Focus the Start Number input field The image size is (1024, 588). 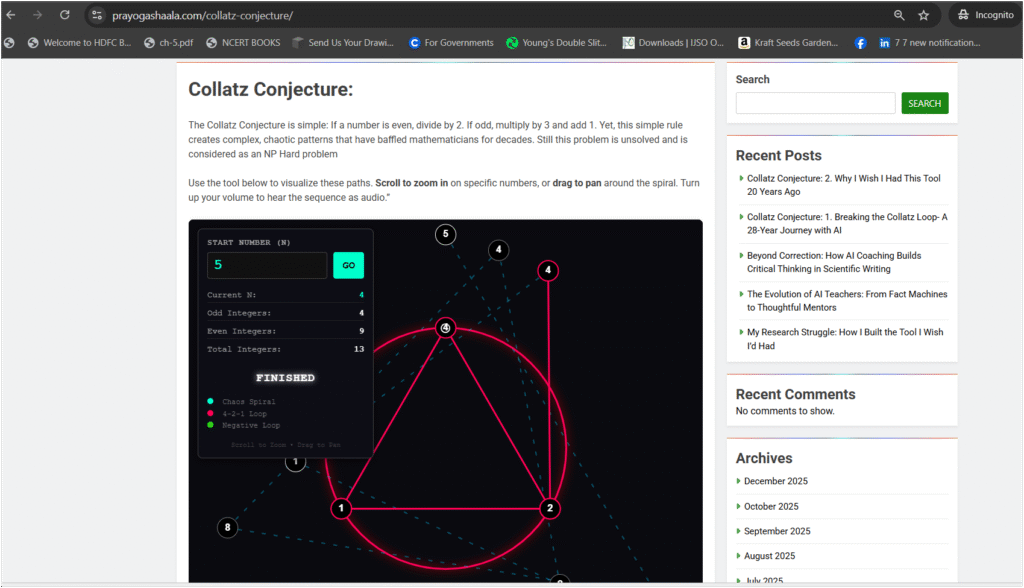tap(266, 266)
